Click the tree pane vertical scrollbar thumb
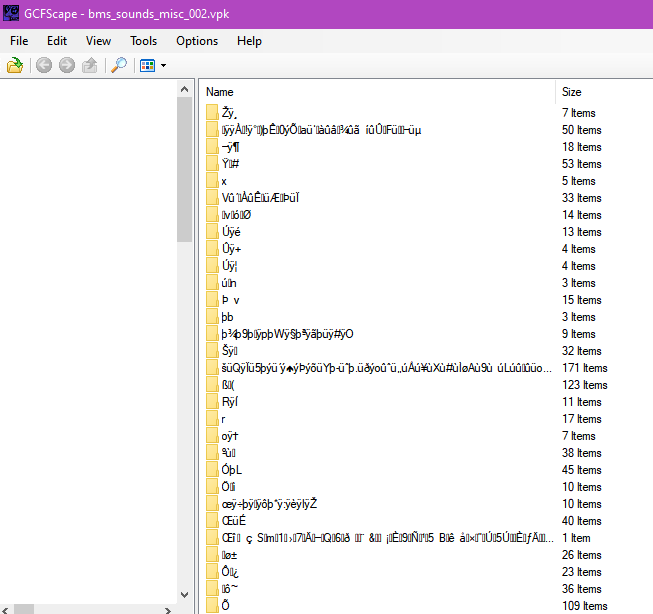 184,170
